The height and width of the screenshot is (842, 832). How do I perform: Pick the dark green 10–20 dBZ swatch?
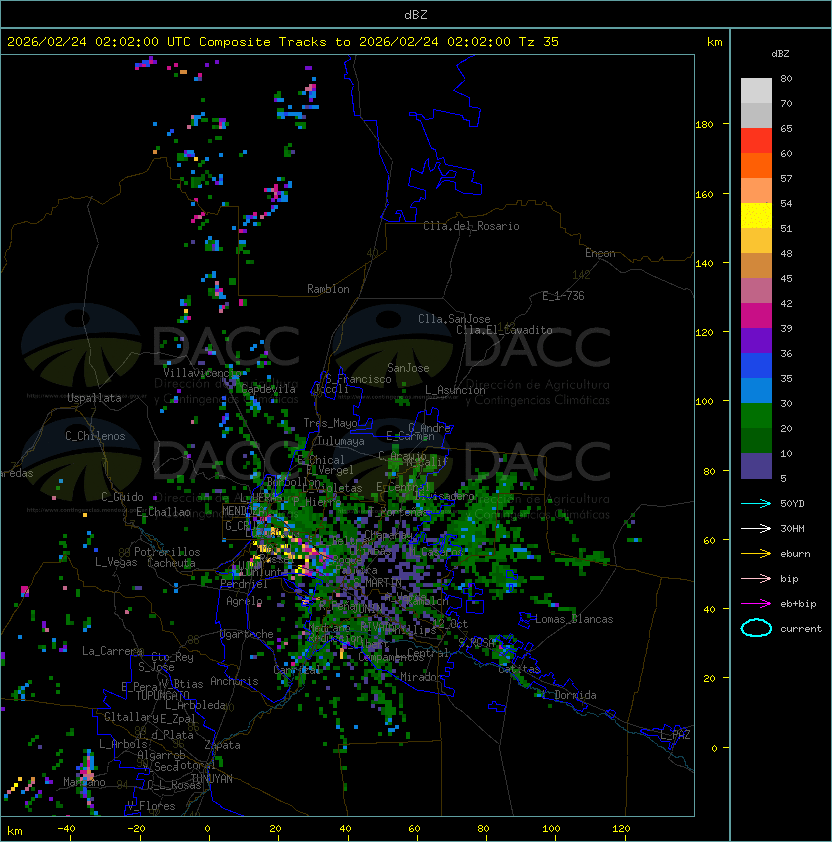coord(756,440)
